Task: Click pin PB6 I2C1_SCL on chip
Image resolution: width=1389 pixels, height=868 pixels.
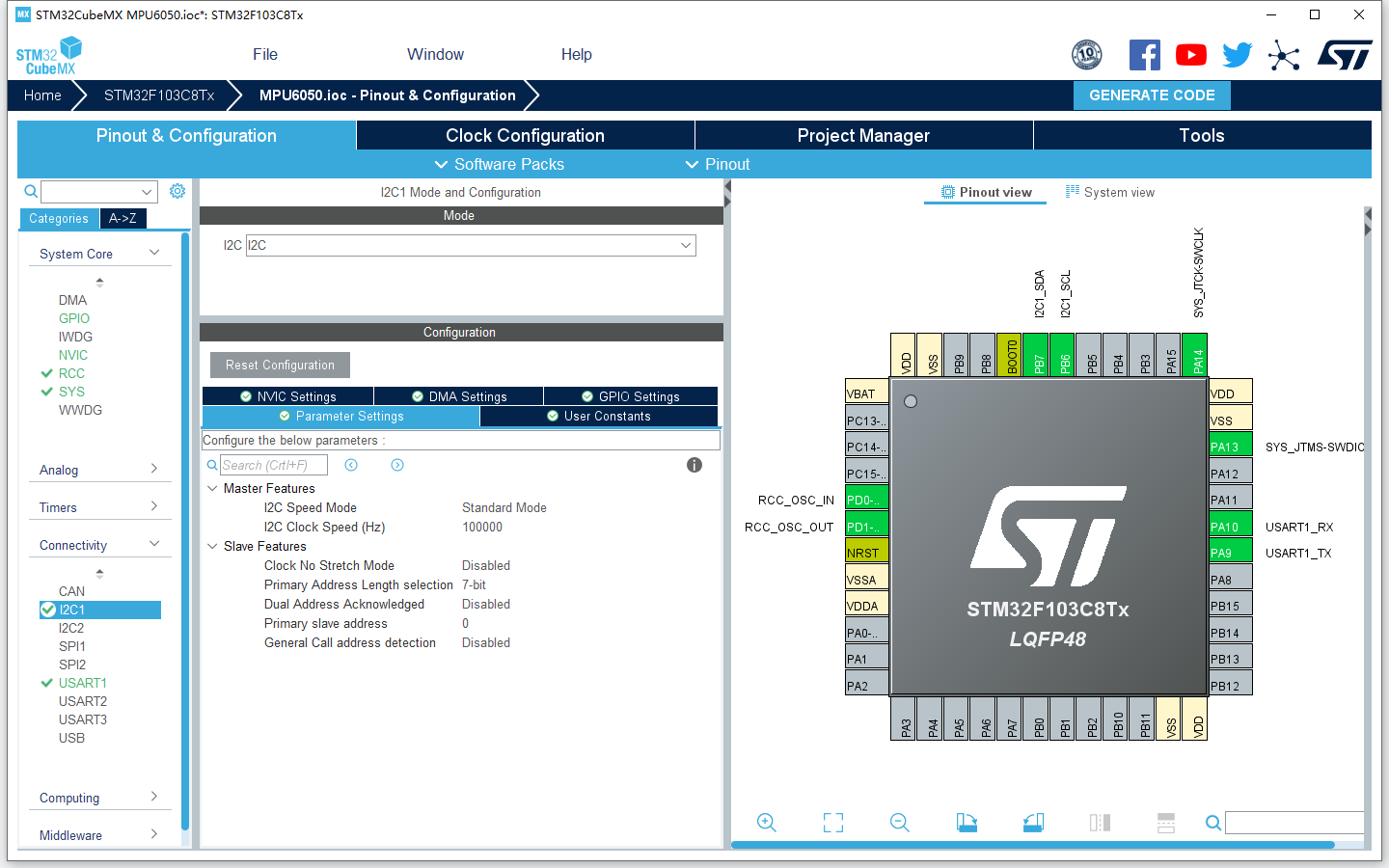Action: [x=1061, y=355]
